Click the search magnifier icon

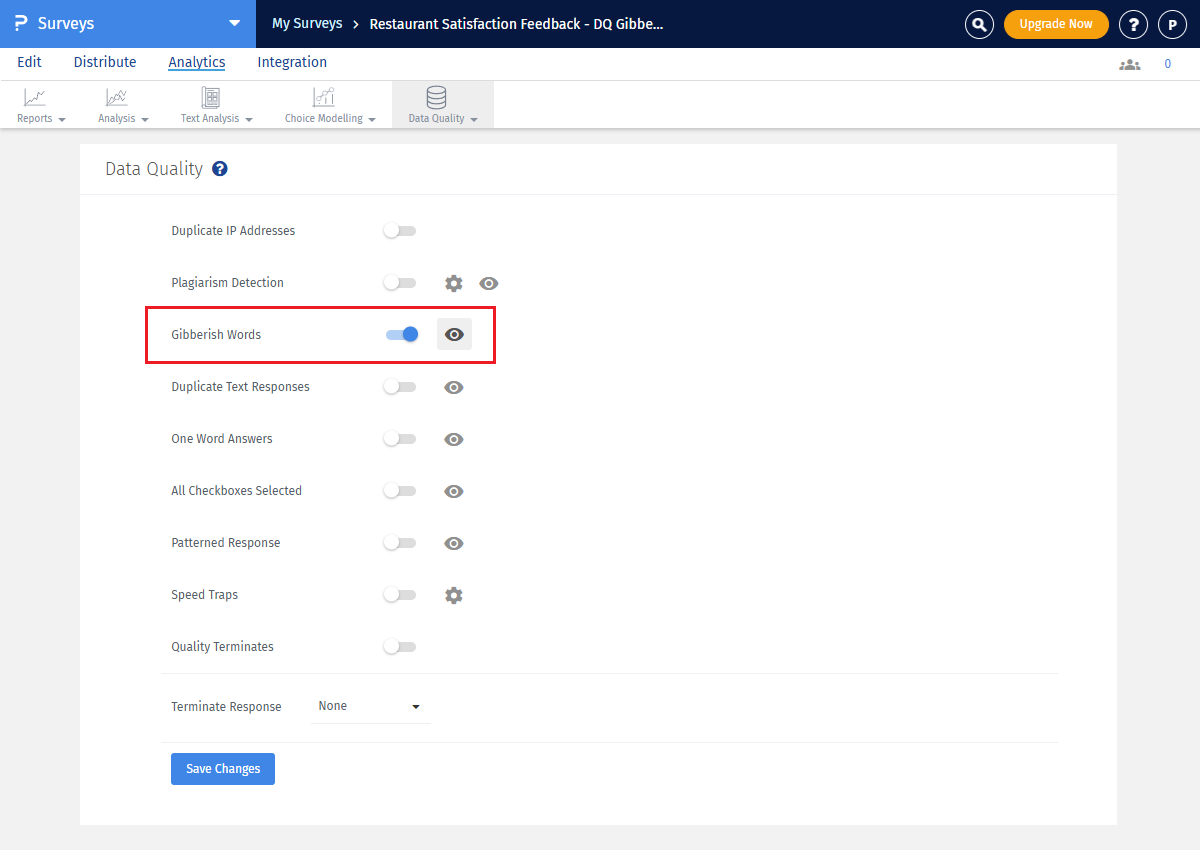point(979,24)
